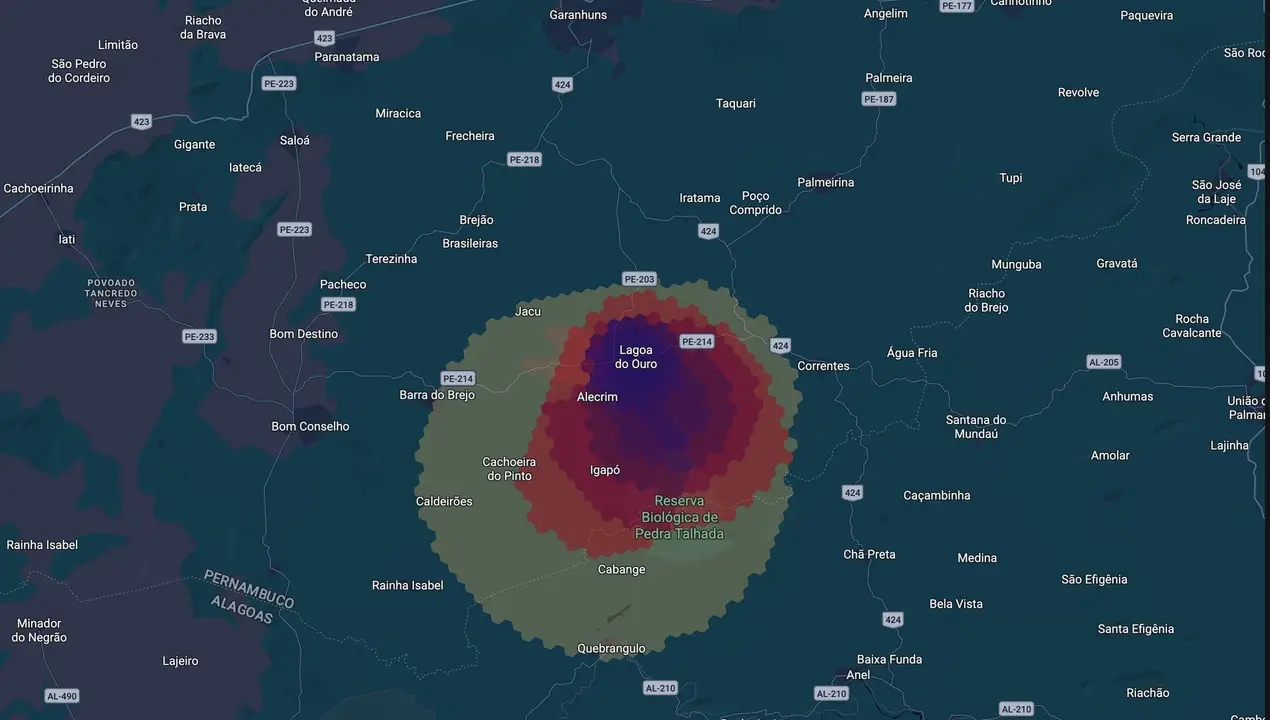Viewport: 1270px width, 720px height.
Task: Click the Santa Efigênia label
Action: coord(1136,629)
